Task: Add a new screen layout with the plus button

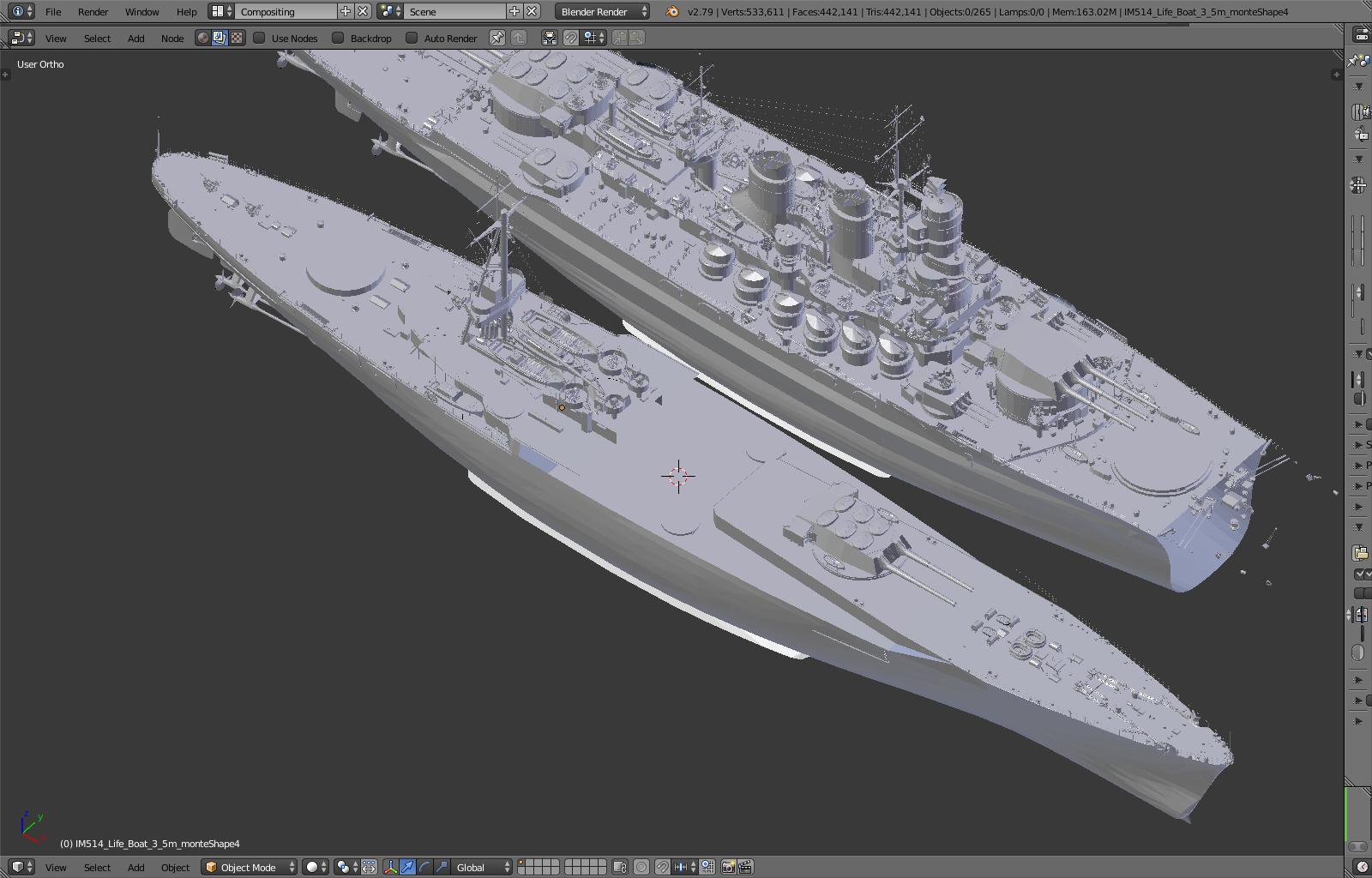Action: [x=345, y=12]
